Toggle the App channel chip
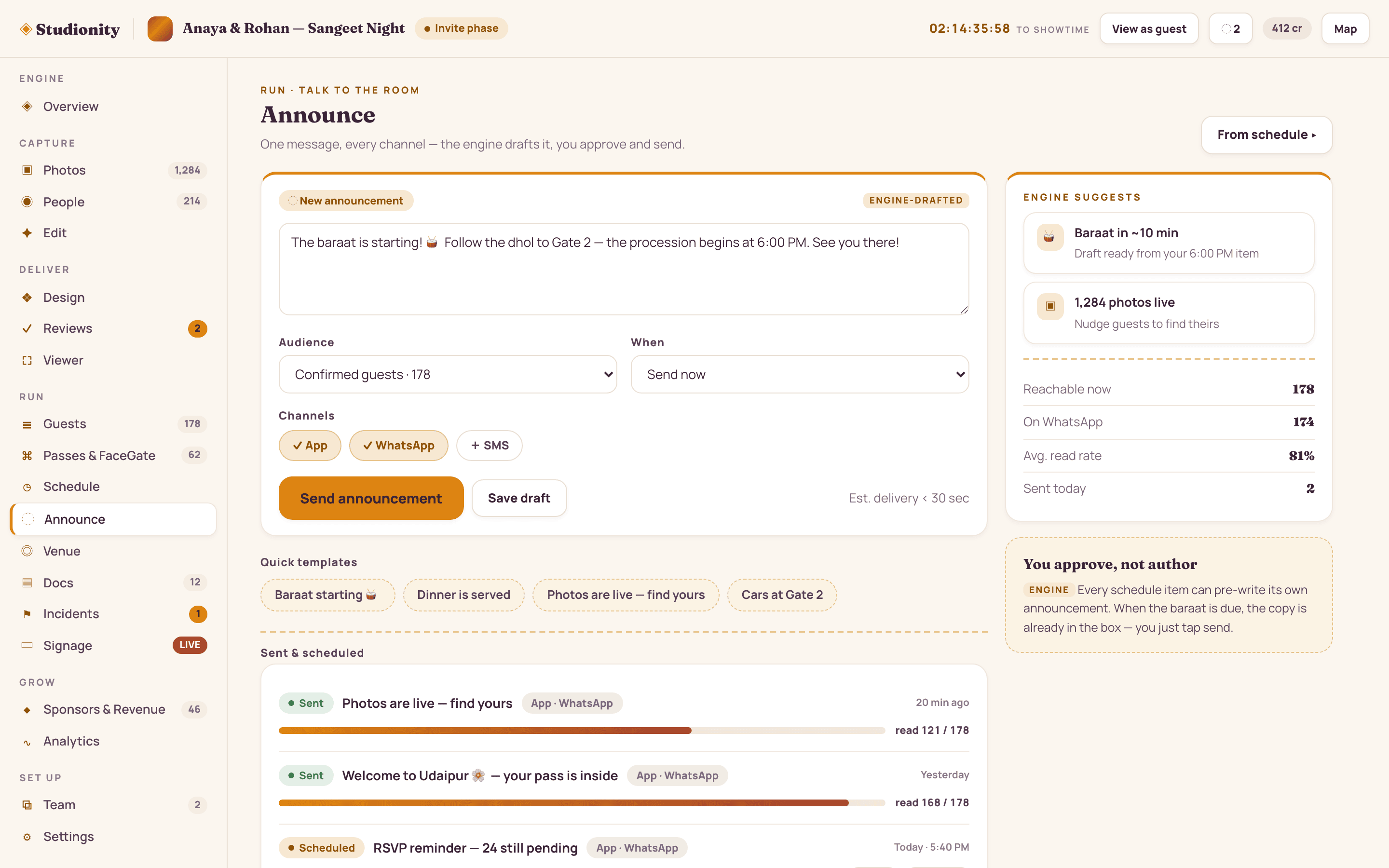The width and height of the screenshot is (1389, 868). (310, 446)
